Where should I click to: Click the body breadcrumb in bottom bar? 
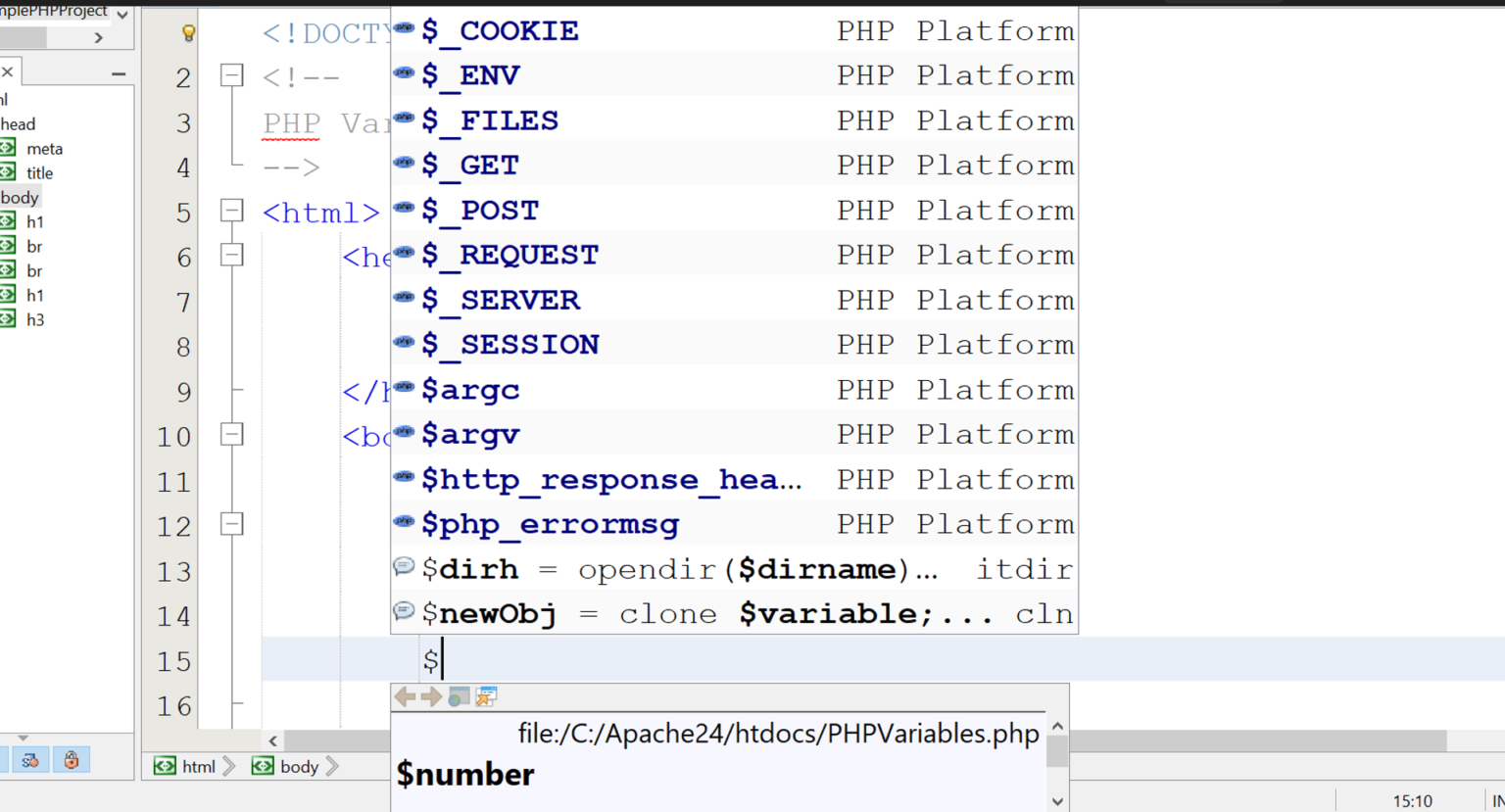coord(299,766)
